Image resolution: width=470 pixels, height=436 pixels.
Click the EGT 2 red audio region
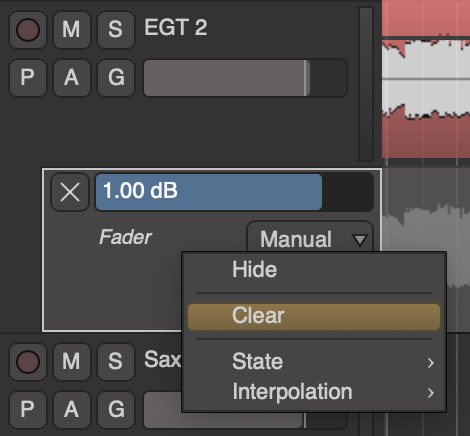pyautogui.click(x=426, y=79)
